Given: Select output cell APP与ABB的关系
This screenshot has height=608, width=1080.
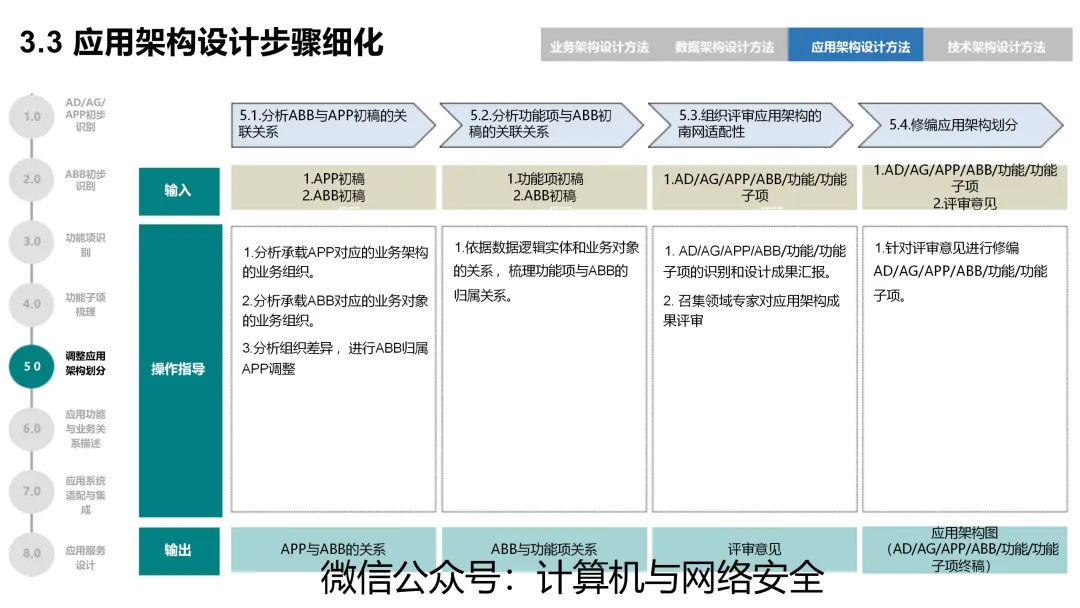Looking at the screenshot, I should coord(333,549).
